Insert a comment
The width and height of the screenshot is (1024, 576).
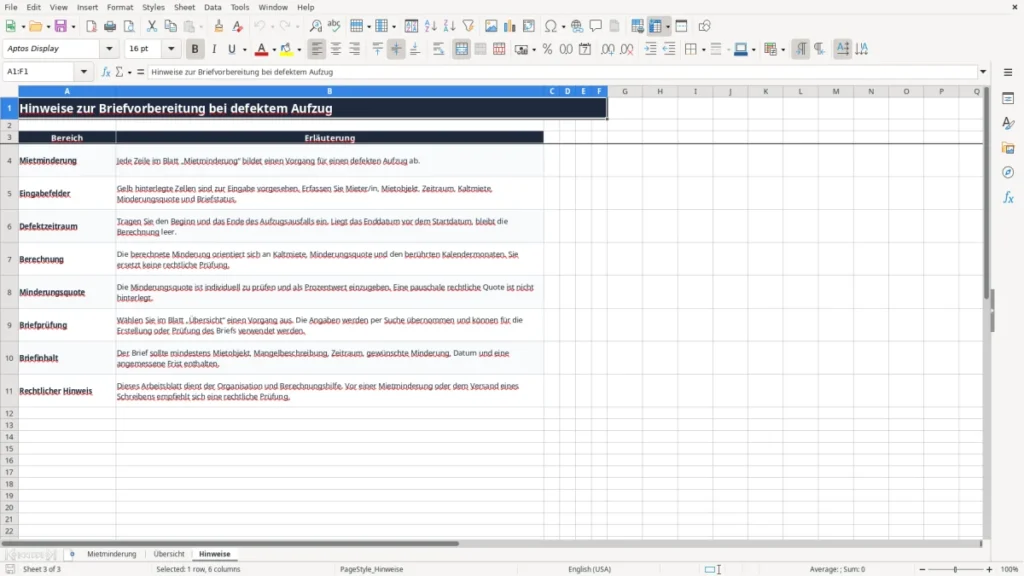pos(596,26)
